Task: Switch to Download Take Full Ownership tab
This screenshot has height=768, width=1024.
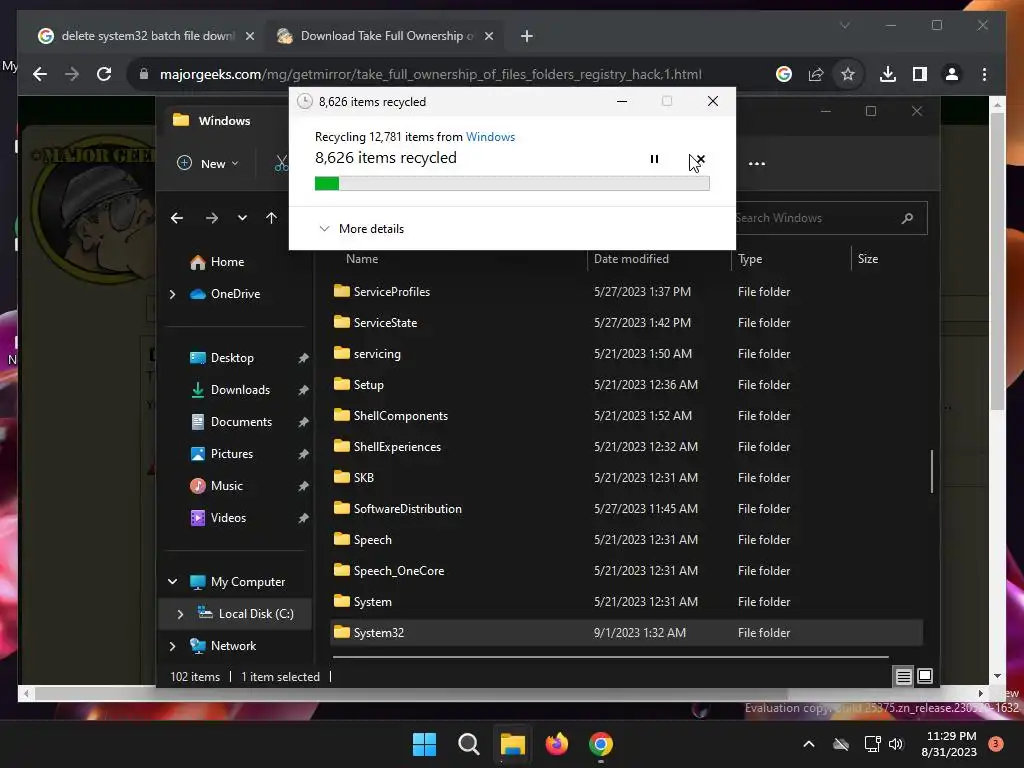Action: click(x=387, y=36)
